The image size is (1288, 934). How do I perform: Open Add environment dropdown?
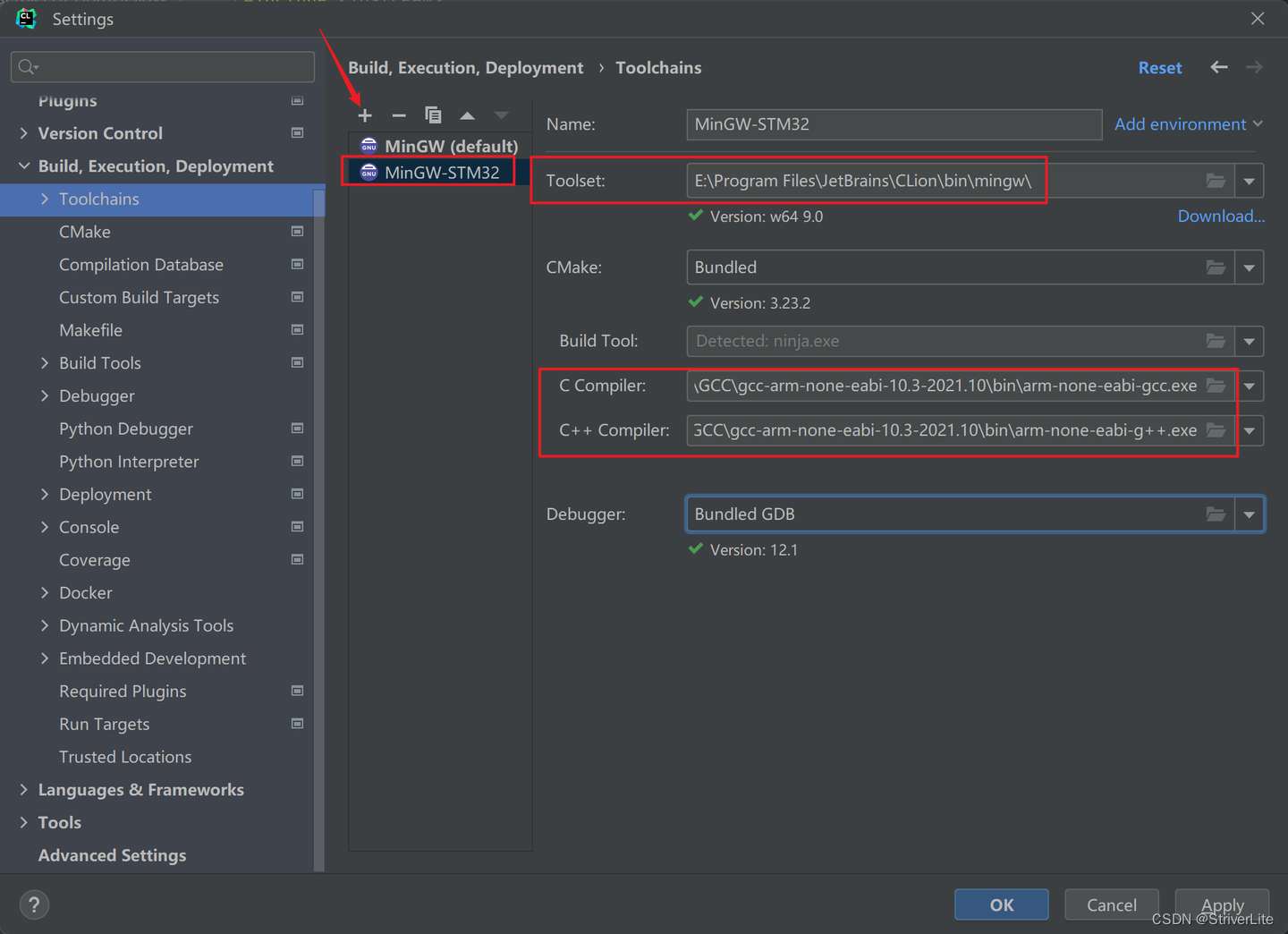1189,124
